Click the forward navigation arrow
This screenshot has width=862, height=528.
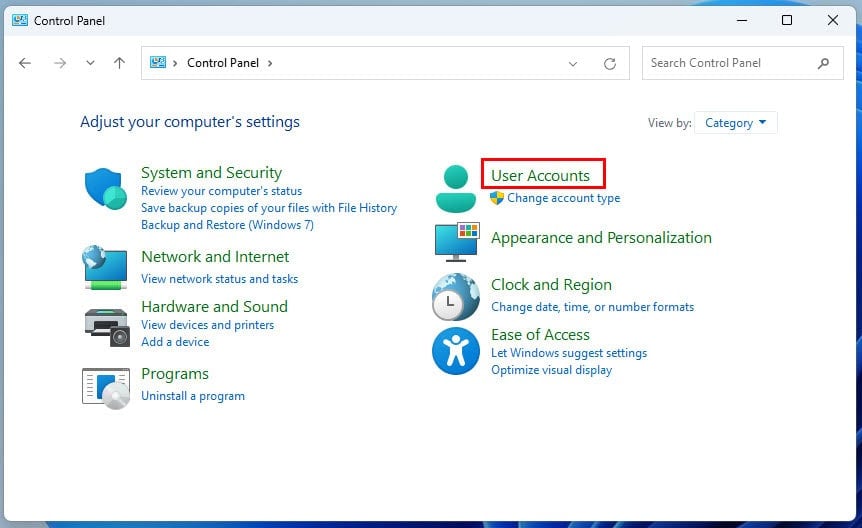tap(59, 63)
